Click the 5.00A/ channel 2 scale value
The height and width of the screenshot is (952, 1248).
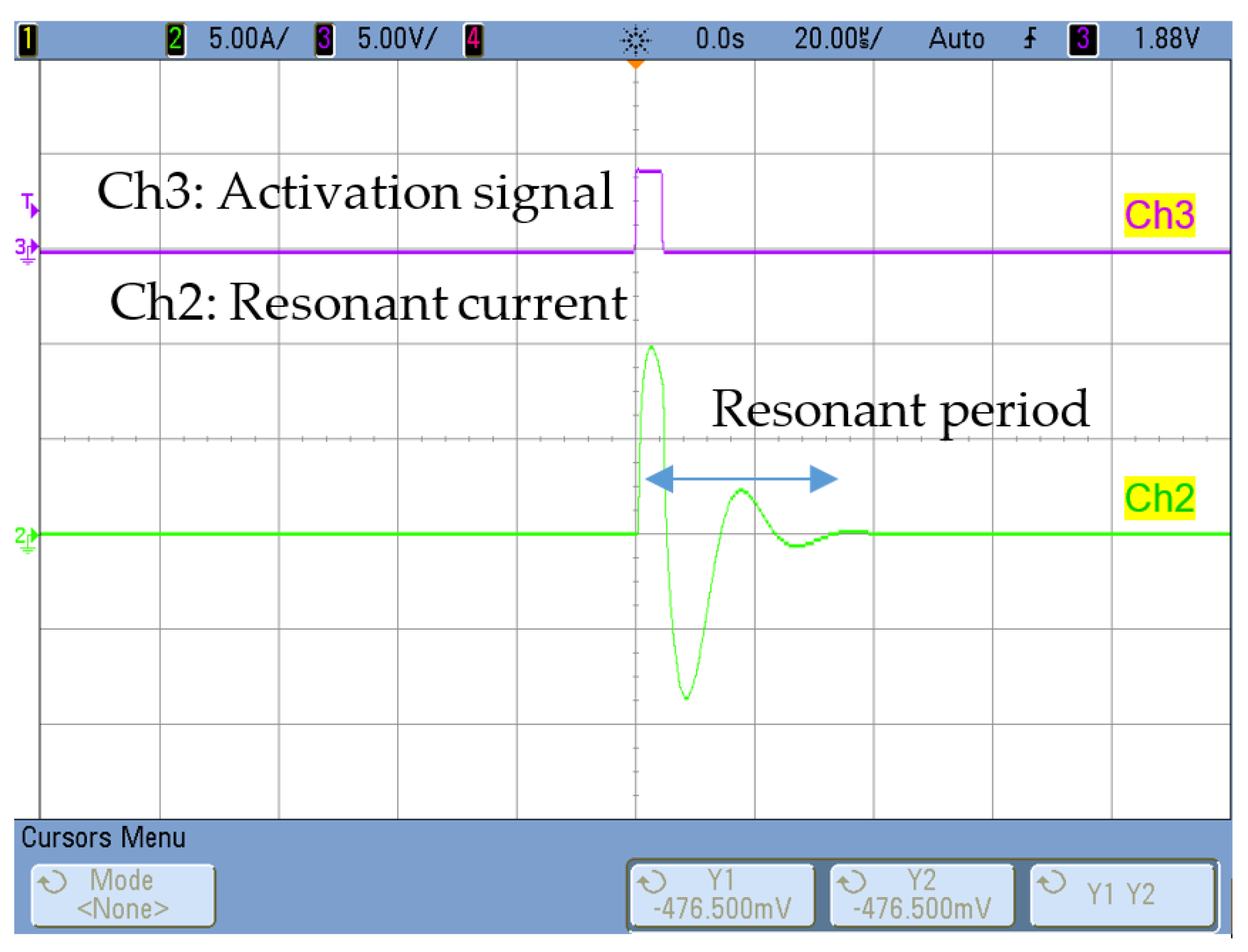(x=248, y=39)
